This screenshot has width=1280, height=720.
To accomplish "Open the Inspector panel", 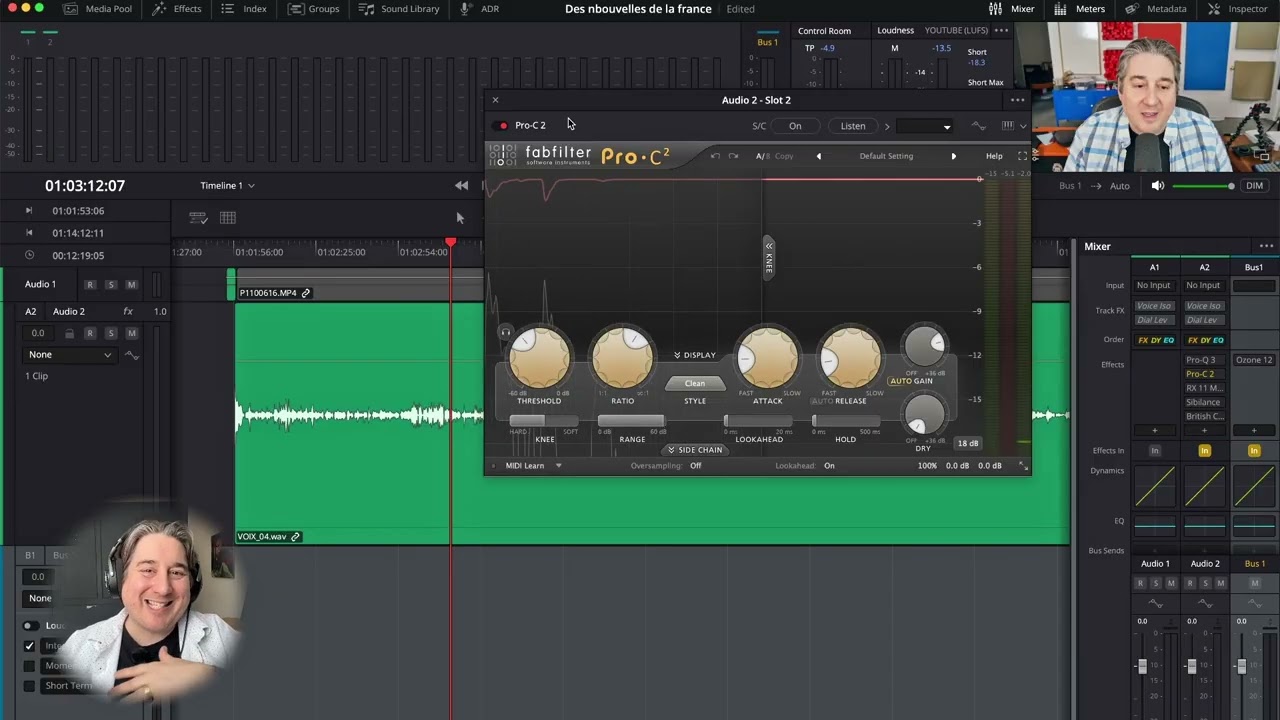I will click(x=1237, y=9).
